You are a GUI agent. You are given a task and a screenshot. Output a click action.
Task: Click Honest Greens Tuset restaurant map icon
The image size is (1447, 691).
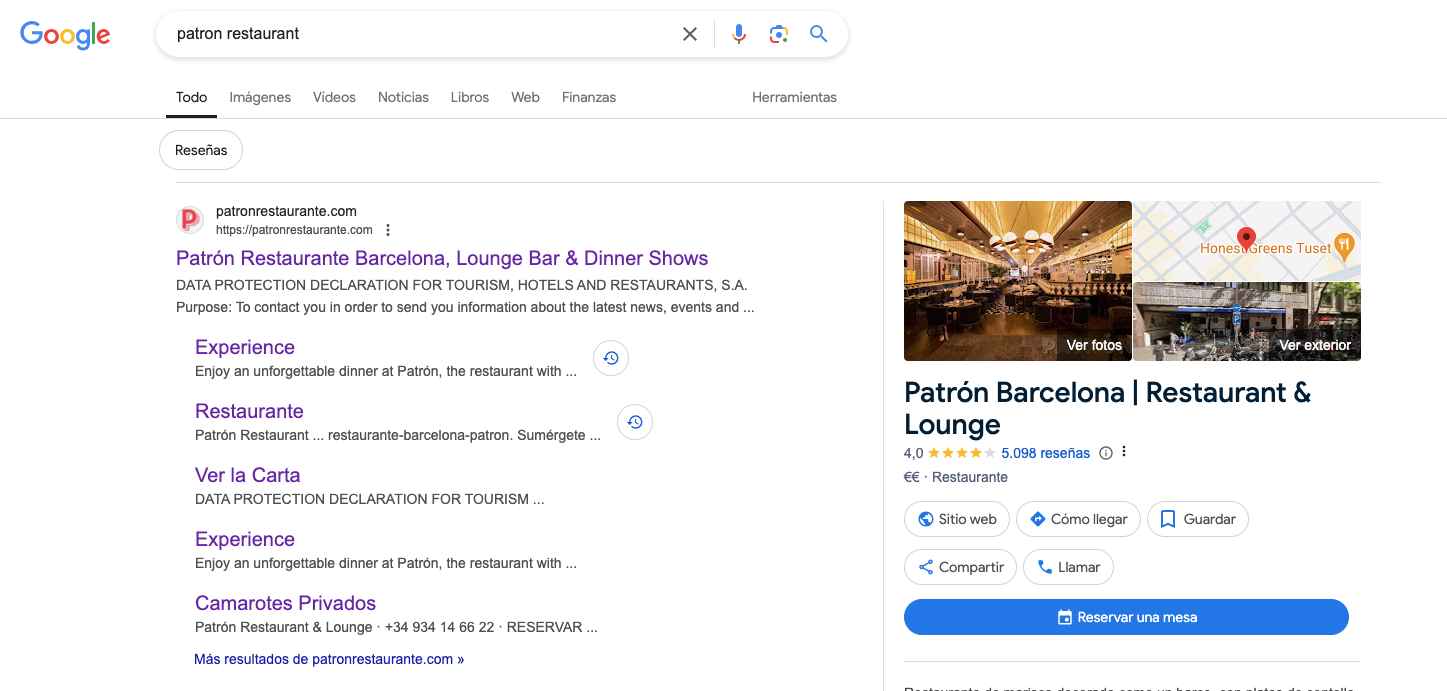1345,245
